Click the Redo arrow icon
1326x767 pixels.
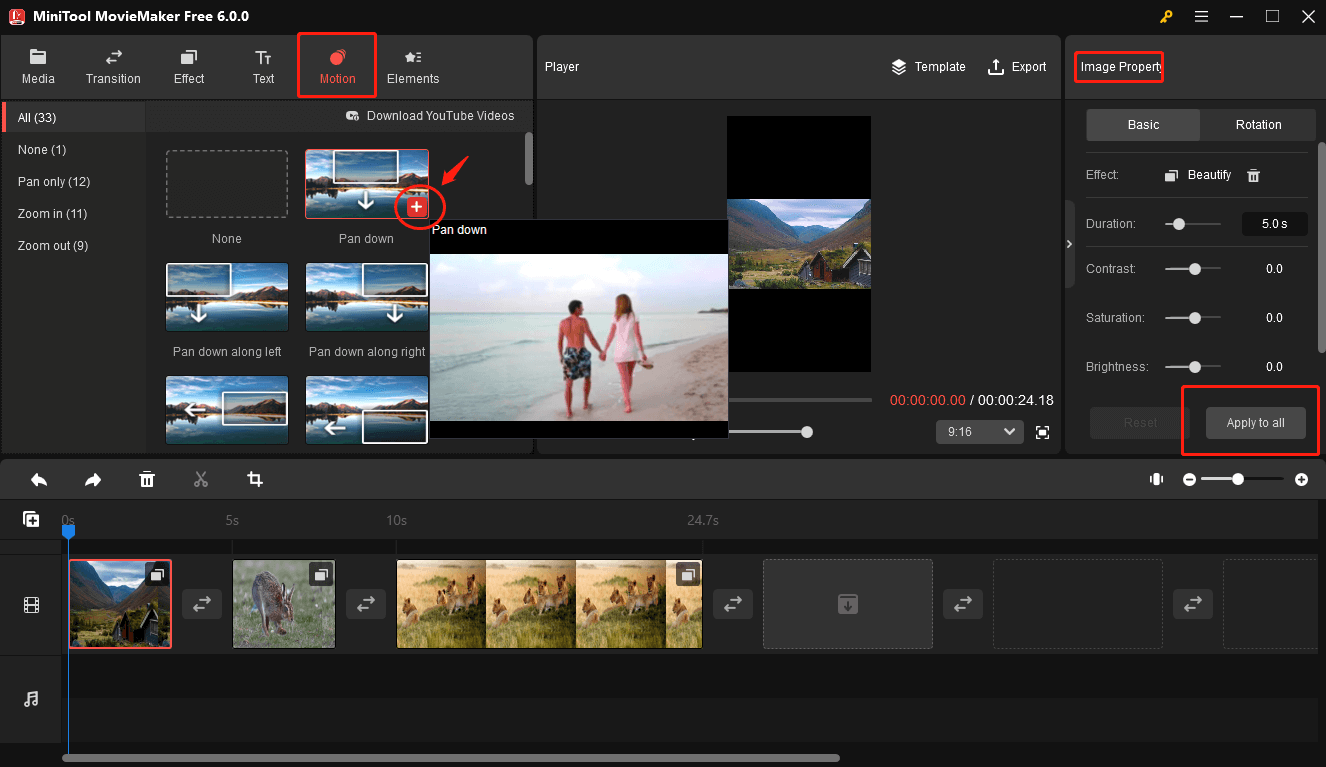93,480
